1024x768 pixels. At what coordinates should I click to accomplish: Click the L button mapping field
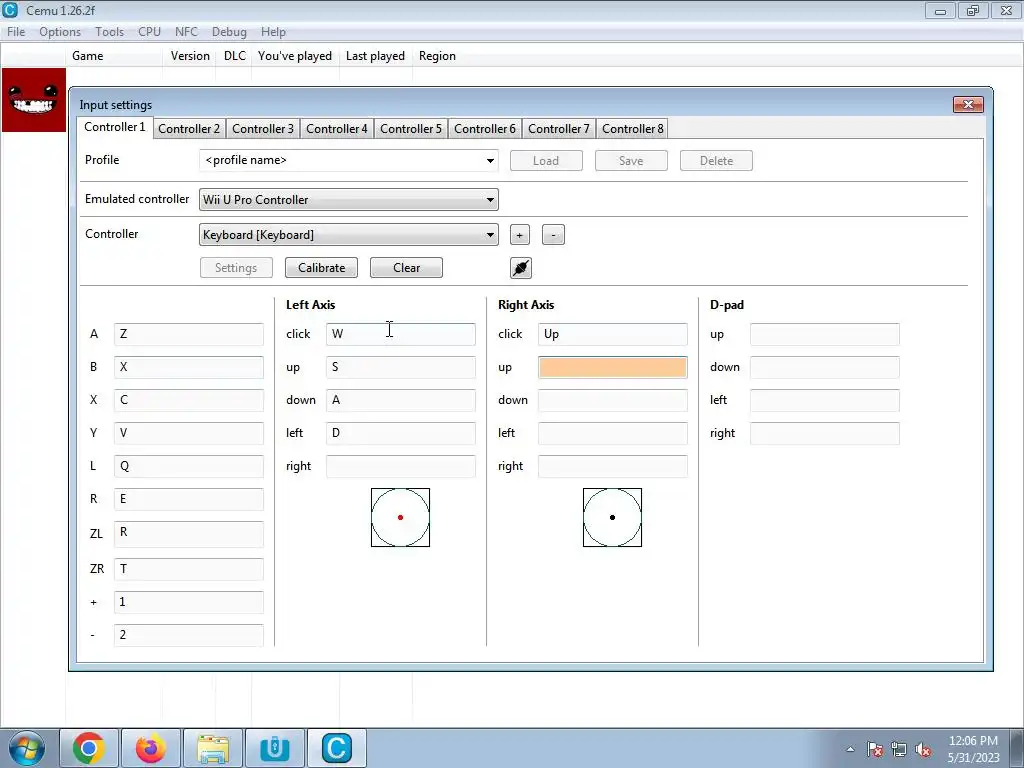(189, 466)
